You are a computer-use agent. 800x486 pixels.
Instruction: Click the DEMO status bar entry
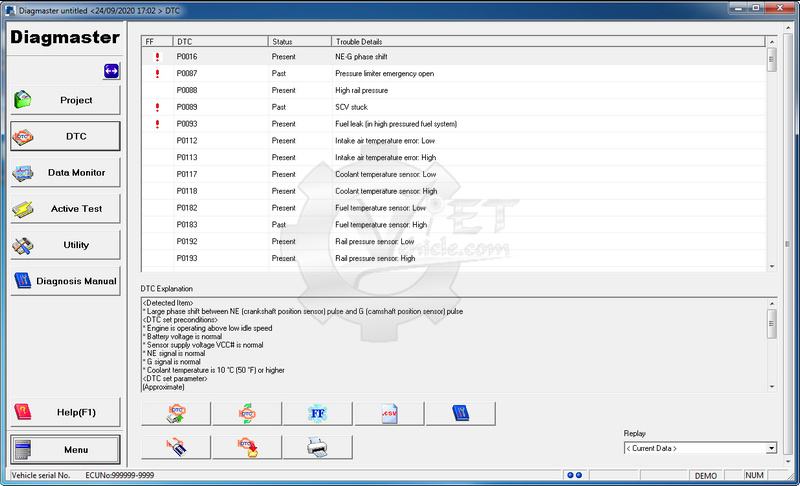coord(706,475)
